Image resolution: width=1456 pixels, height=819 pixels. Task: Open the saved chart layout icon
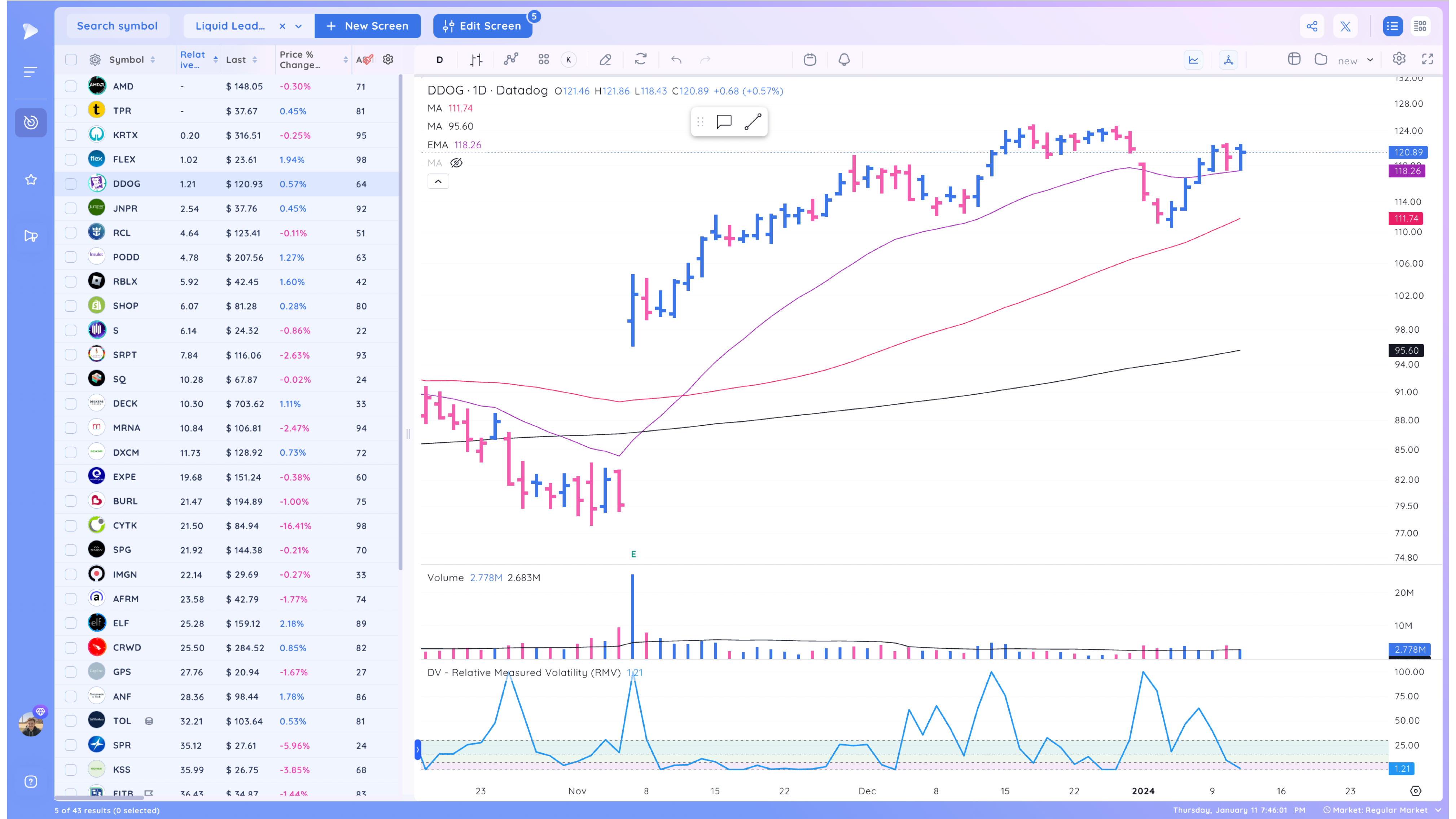(1321, 59)
